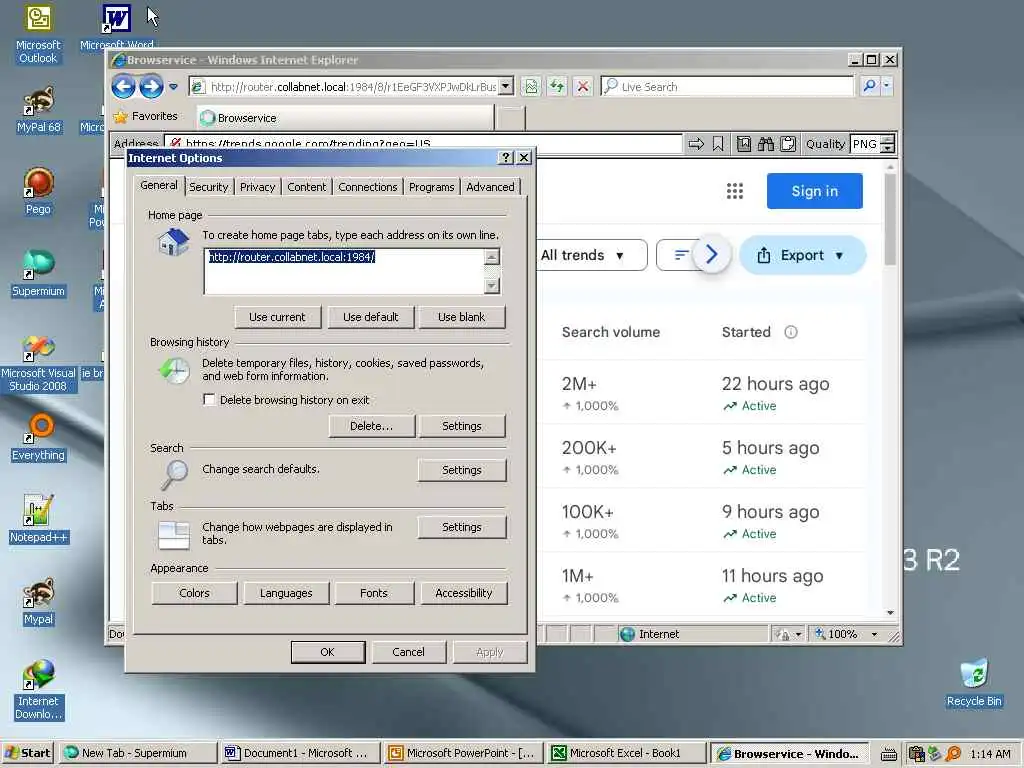1024x768 pixels.
Task: Open the Favorites star button
Action: click(x=146, y=116)
